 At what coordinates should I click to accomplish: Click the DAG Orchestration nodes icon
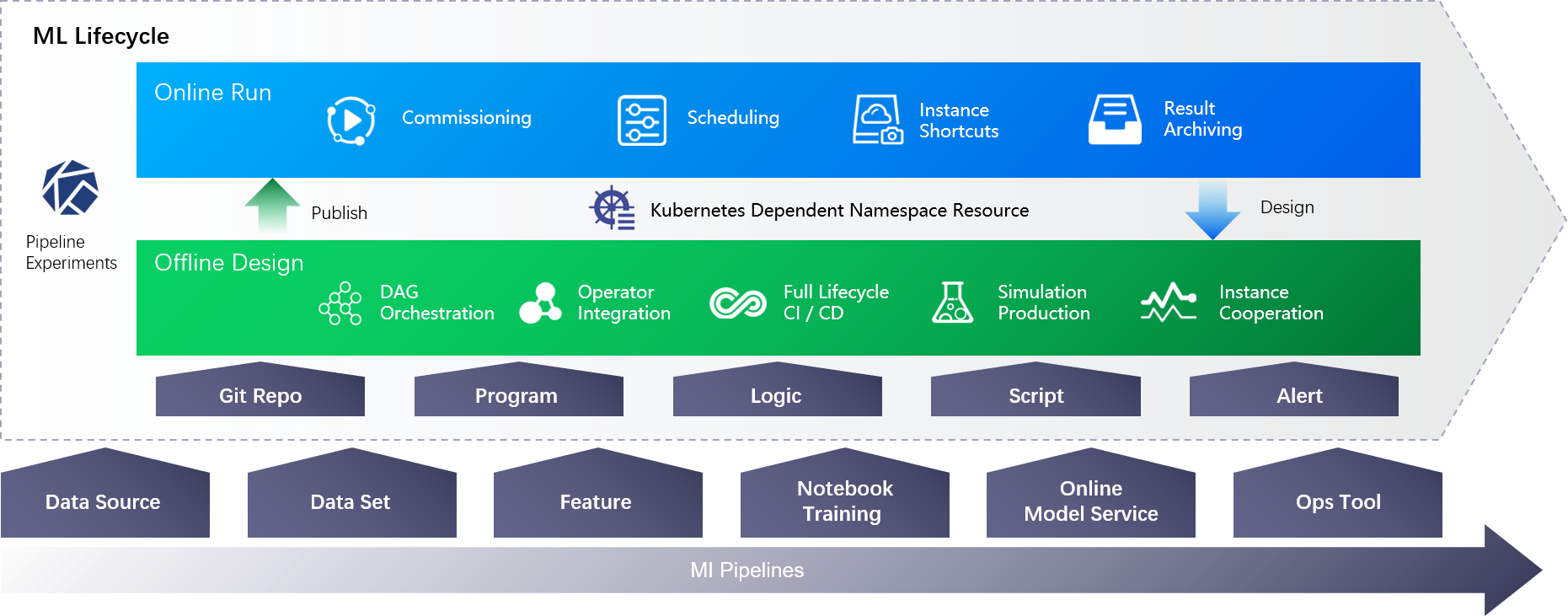(340, 303)
